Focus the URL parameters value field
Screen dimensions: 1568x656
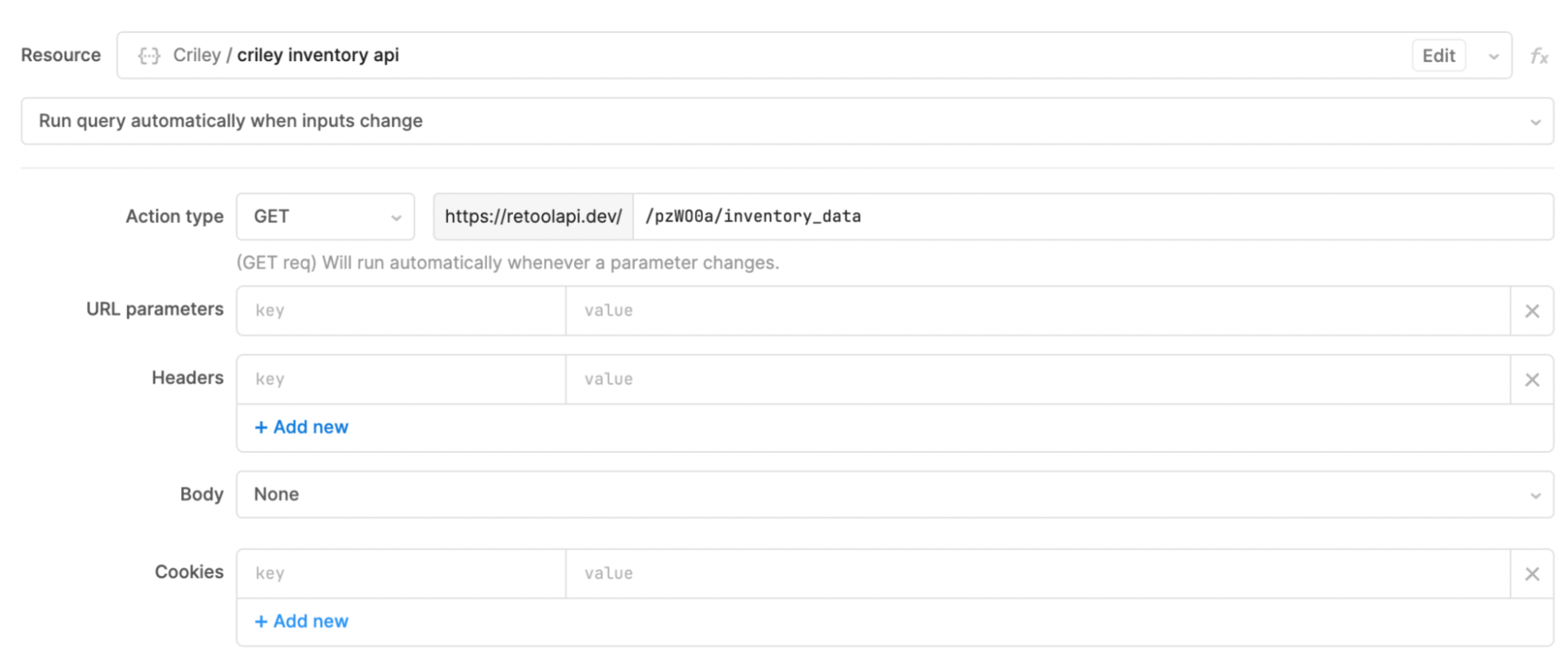click(x=1037, y=311)
